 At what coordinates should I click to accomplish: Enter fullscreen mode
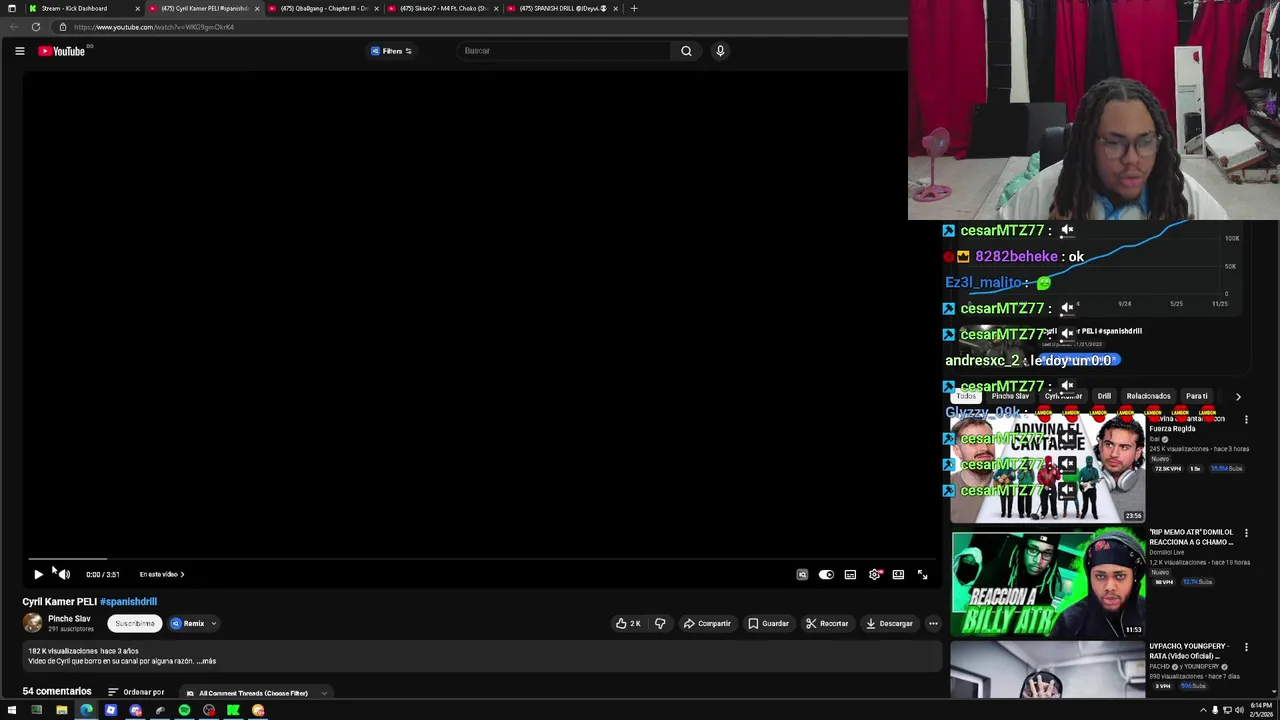[922, 574]
